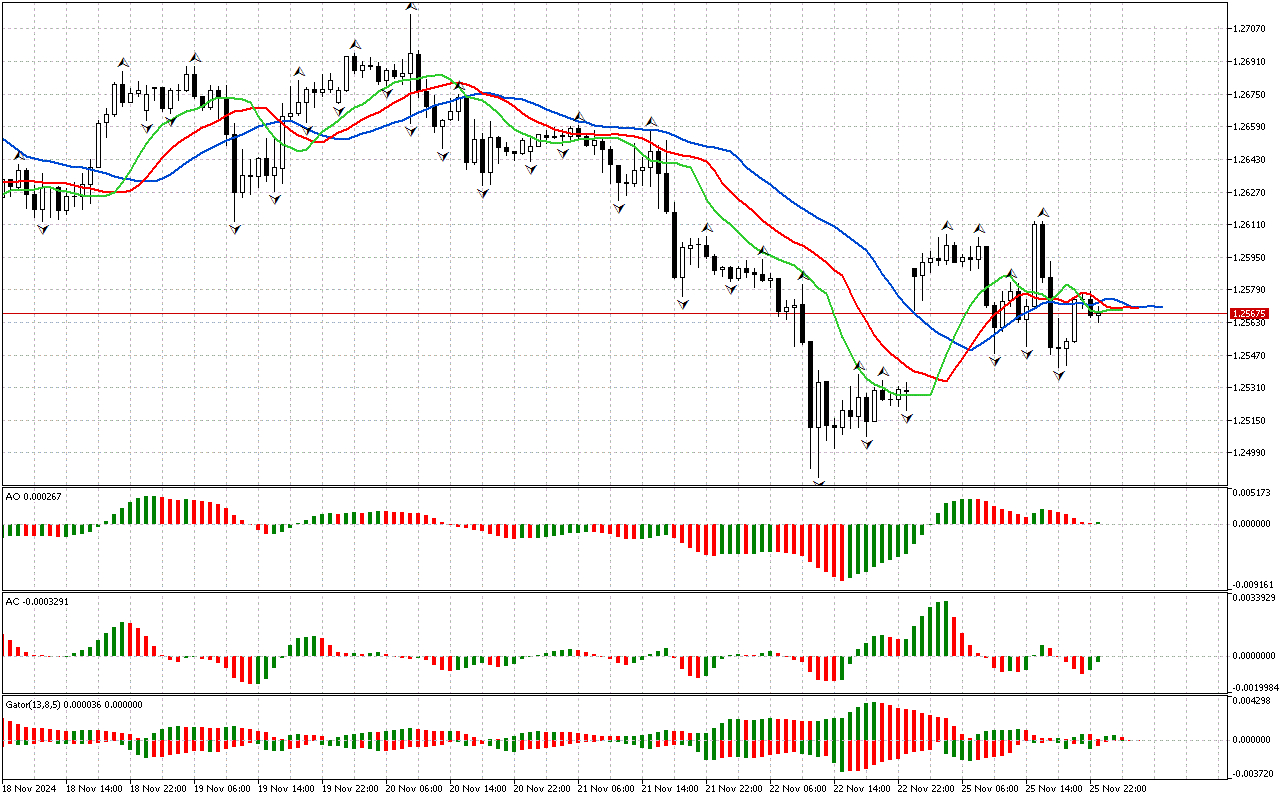Image resolution: width=1280 pixels, height=800 pixels.
Task: Click the 1.25950 price axis label
Action: pos(1249,257)
